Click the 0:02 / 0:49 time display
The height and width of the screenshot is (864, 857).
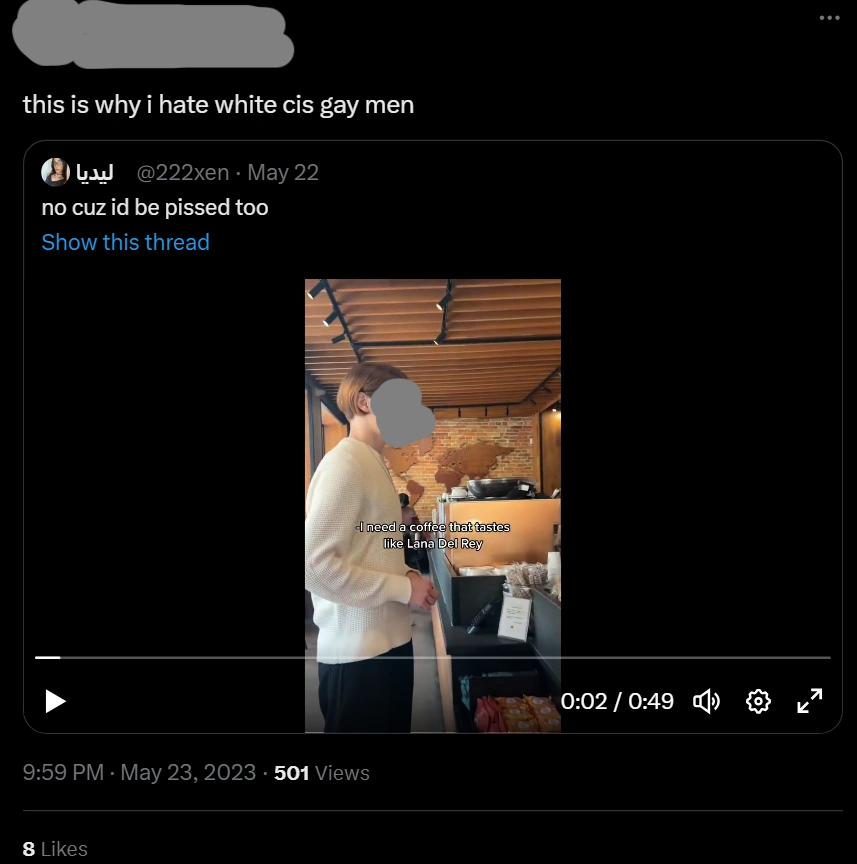[x=617, y=701]
